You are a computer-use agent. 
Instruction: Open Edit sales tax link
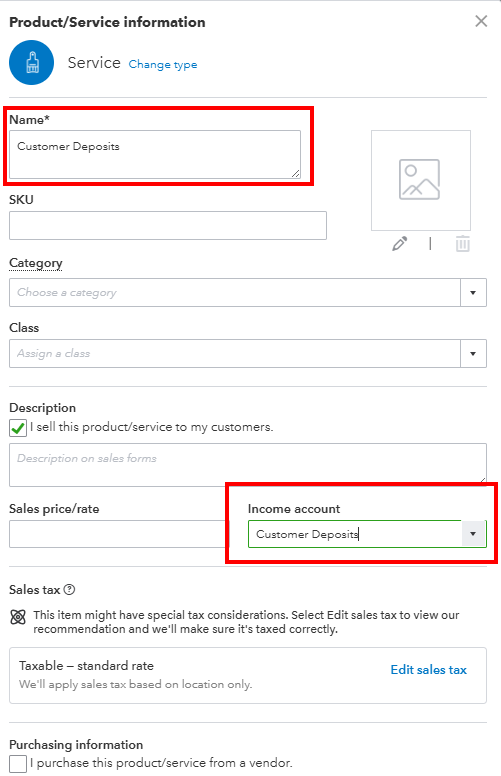(x=429, y=670)
